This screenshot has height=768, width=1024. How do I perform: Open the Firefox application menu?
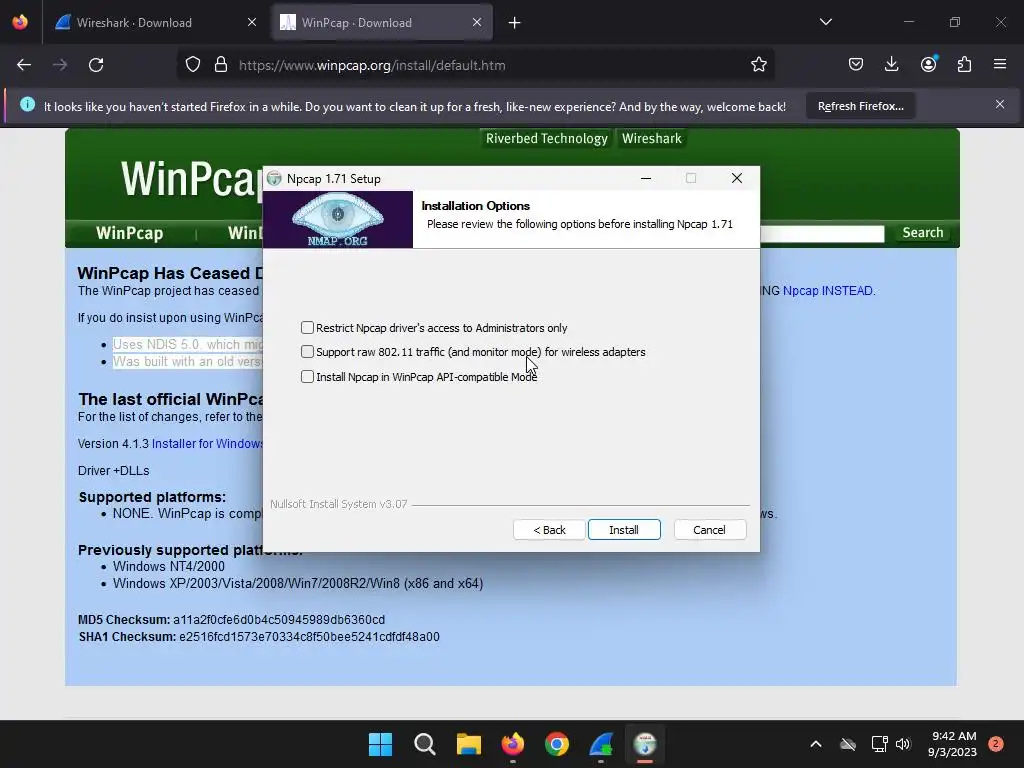[1000, 64]
